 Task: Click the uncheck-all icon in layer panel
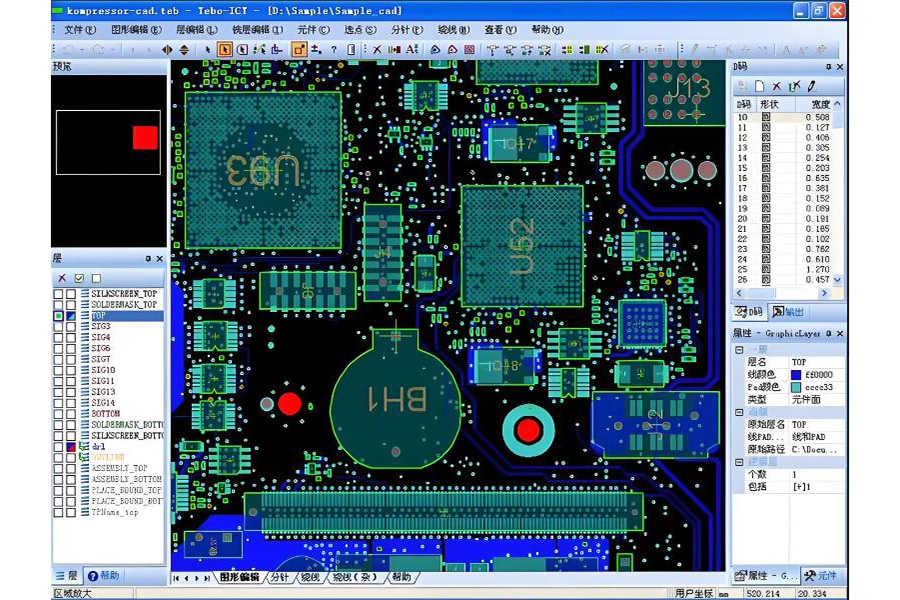coord(96,278)
